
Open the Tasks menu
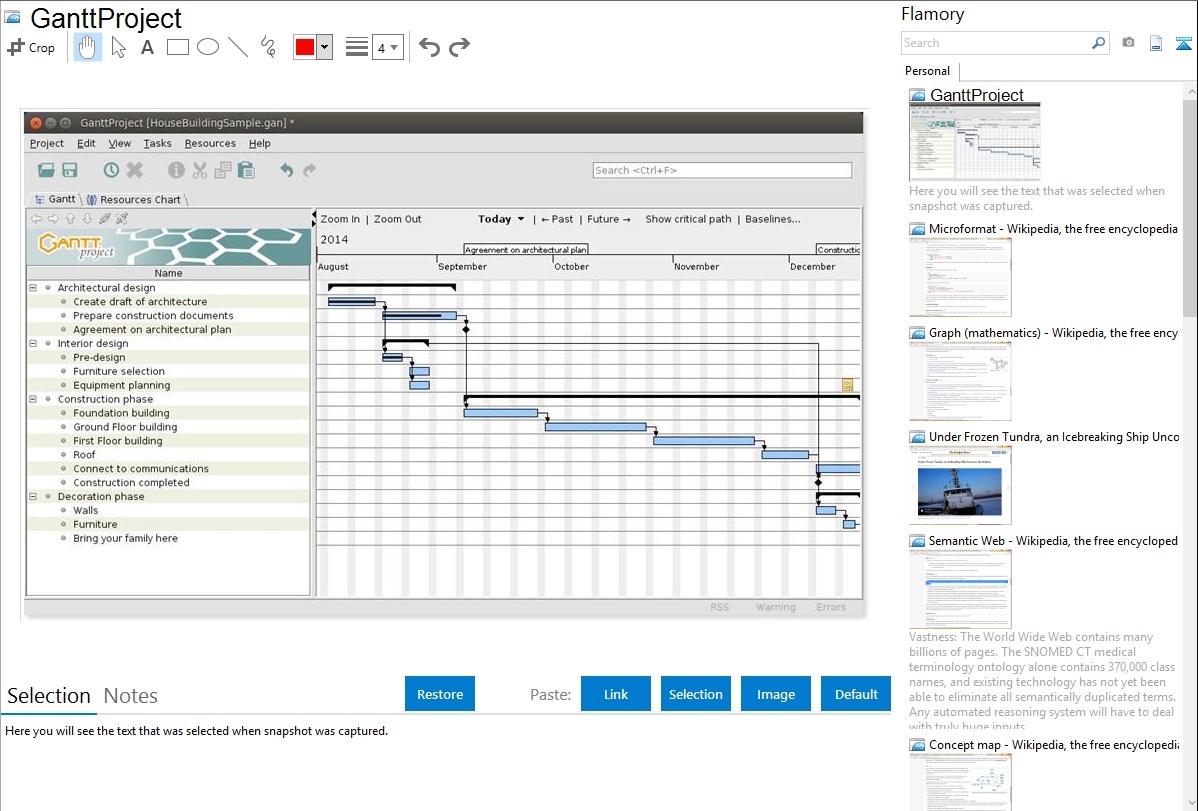(x=157, y=144)
